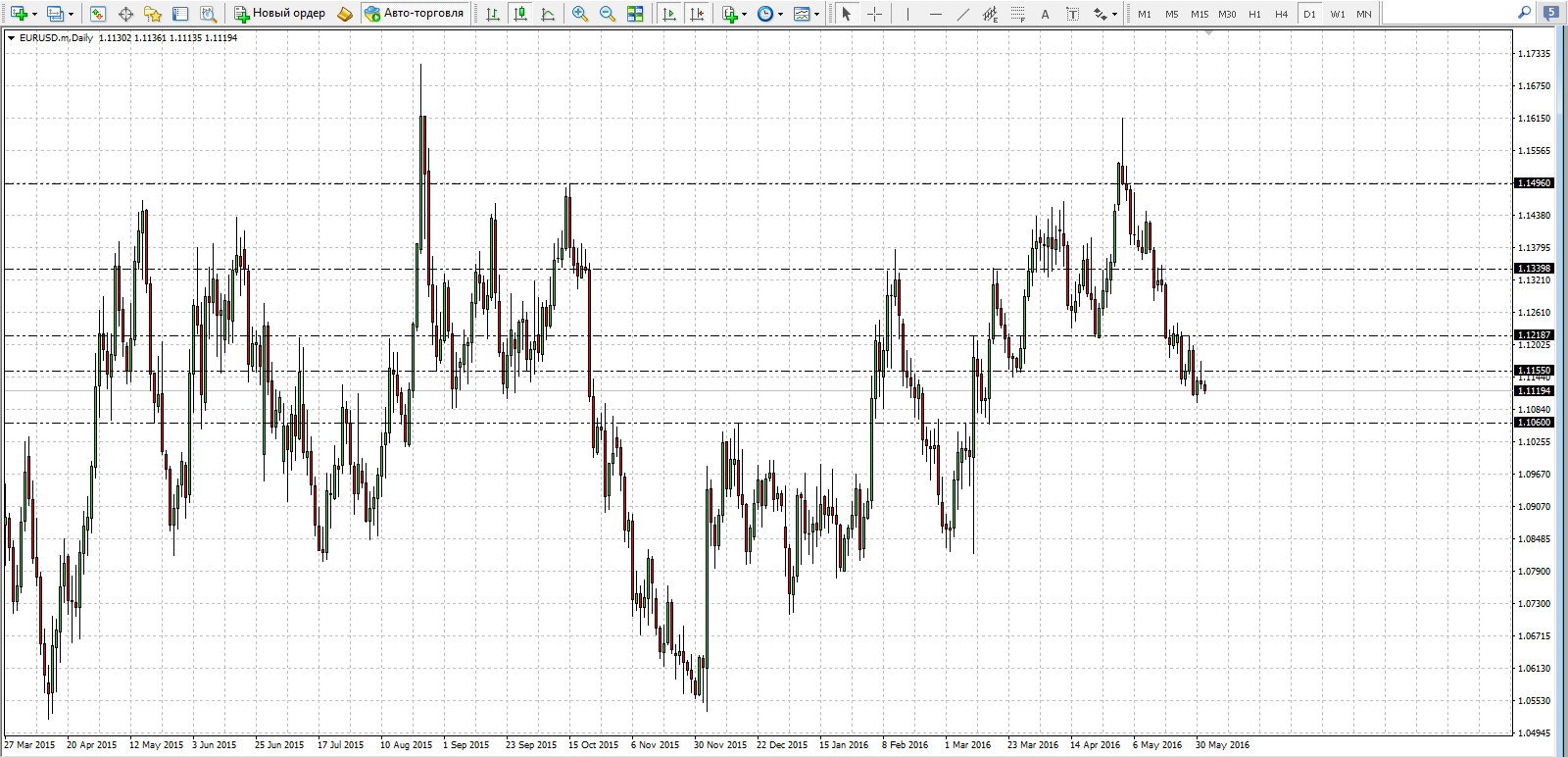Image resolution: width=1568 pixels, height=757 pixels.
Task: Select the horizontal line drawing tool
Action: 935,14
